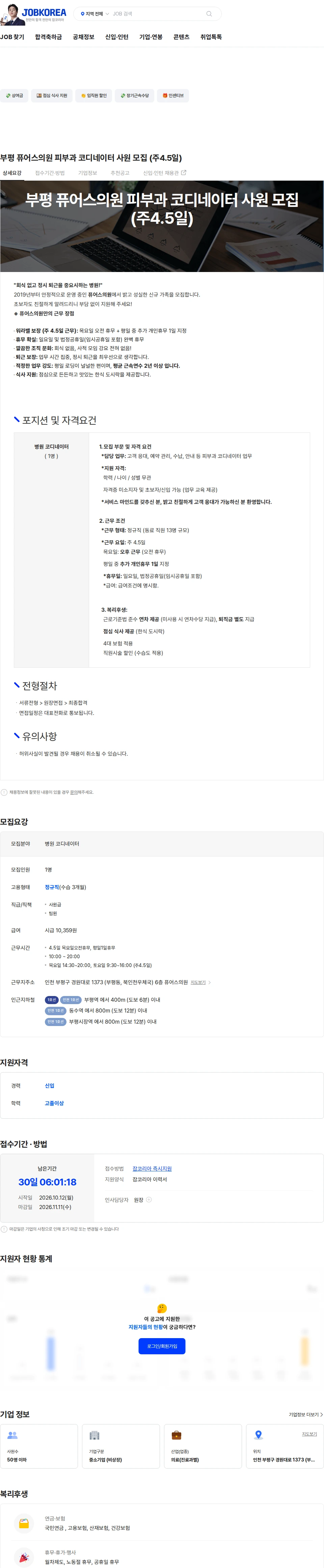Click the 2026.10.12(월) start date
Screen dimensions: 324x1568
click(56, 1197)
